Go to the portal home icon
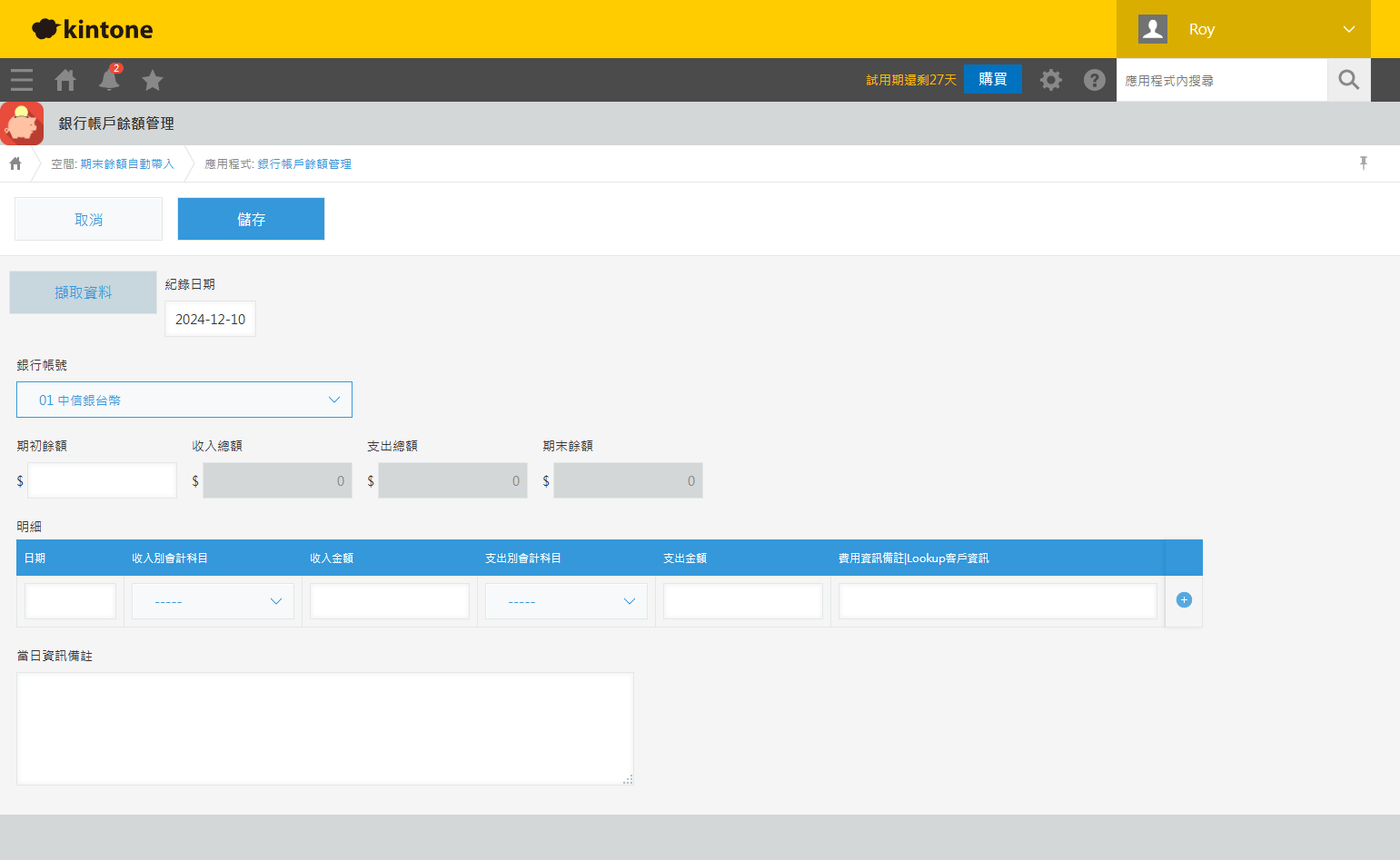Viewport: 1400px width, 860px height. 65,80
